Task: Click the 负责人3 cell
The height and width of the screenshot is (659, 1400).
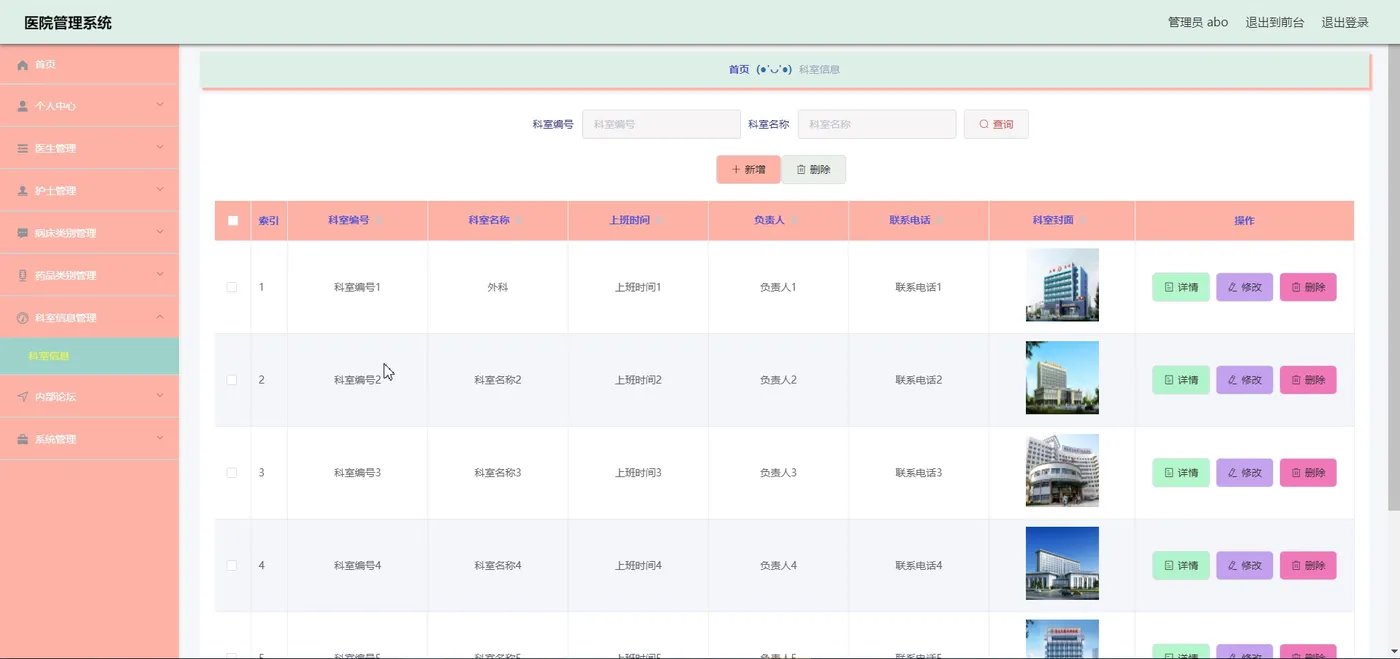Action: pos(778,473)
